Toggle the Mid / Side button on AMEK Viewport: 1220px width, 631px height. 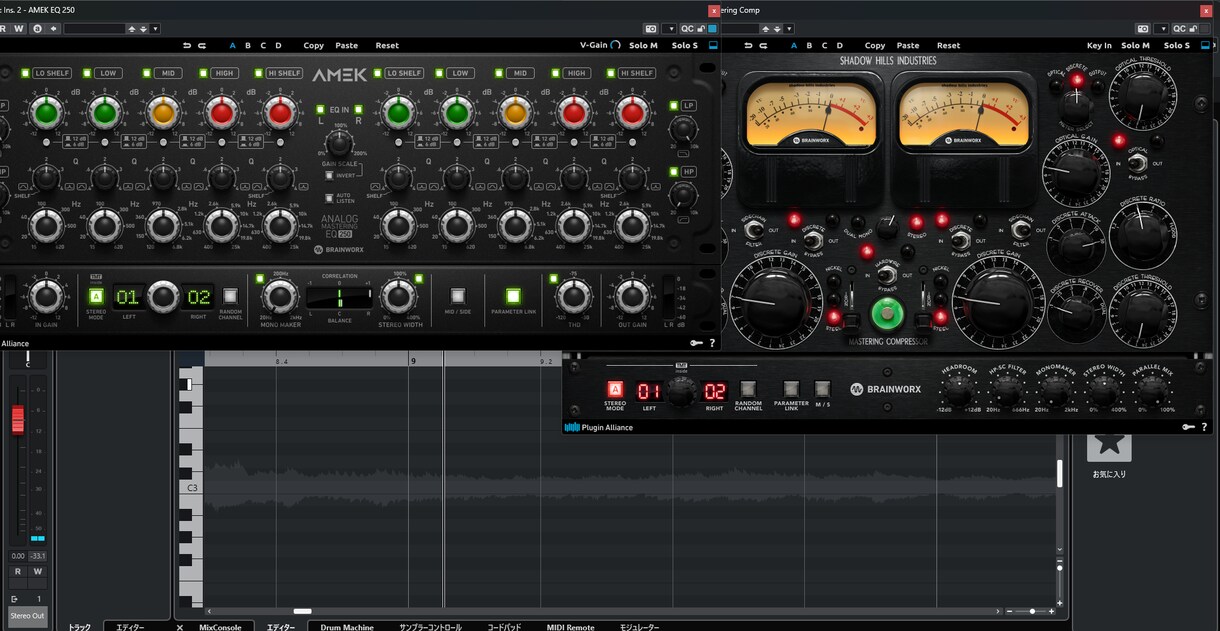pos(458,295)
